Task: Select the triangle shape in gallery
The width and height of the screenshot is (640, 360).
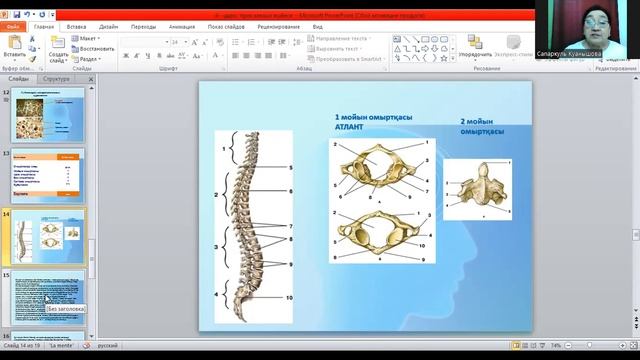Action: click(x=397, y=49)
